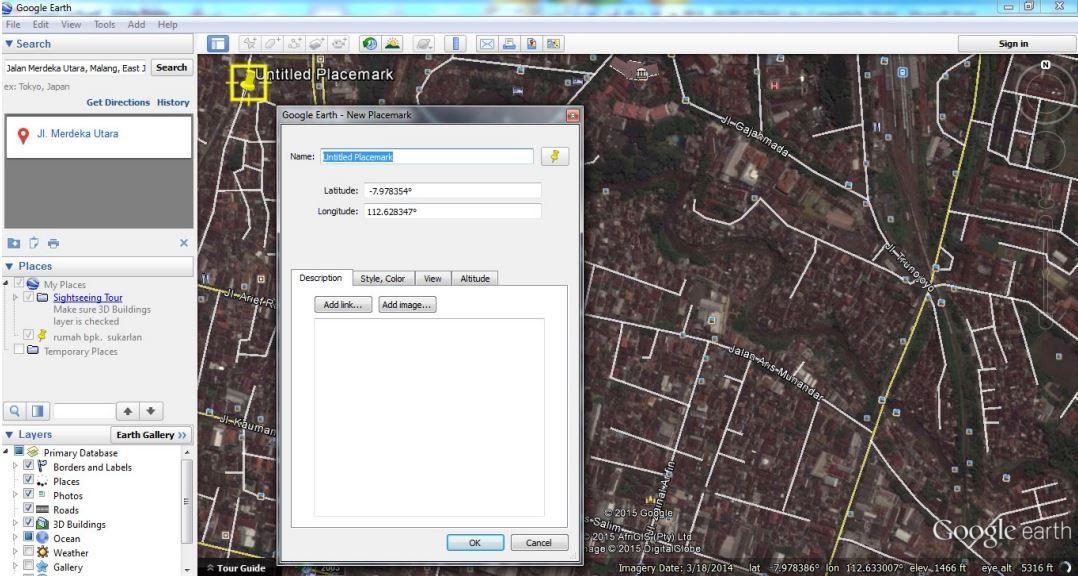
Task: Click the Print toolbar icon
Action: point(509,44)
